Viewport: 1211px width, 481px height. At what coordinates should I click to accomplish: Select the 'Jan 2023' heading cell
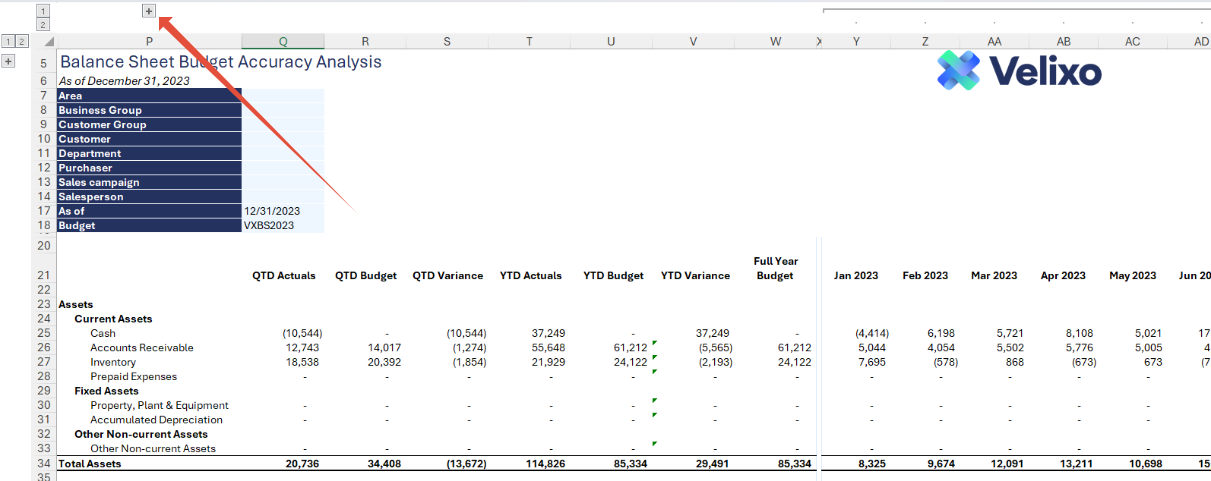point(856,275)
